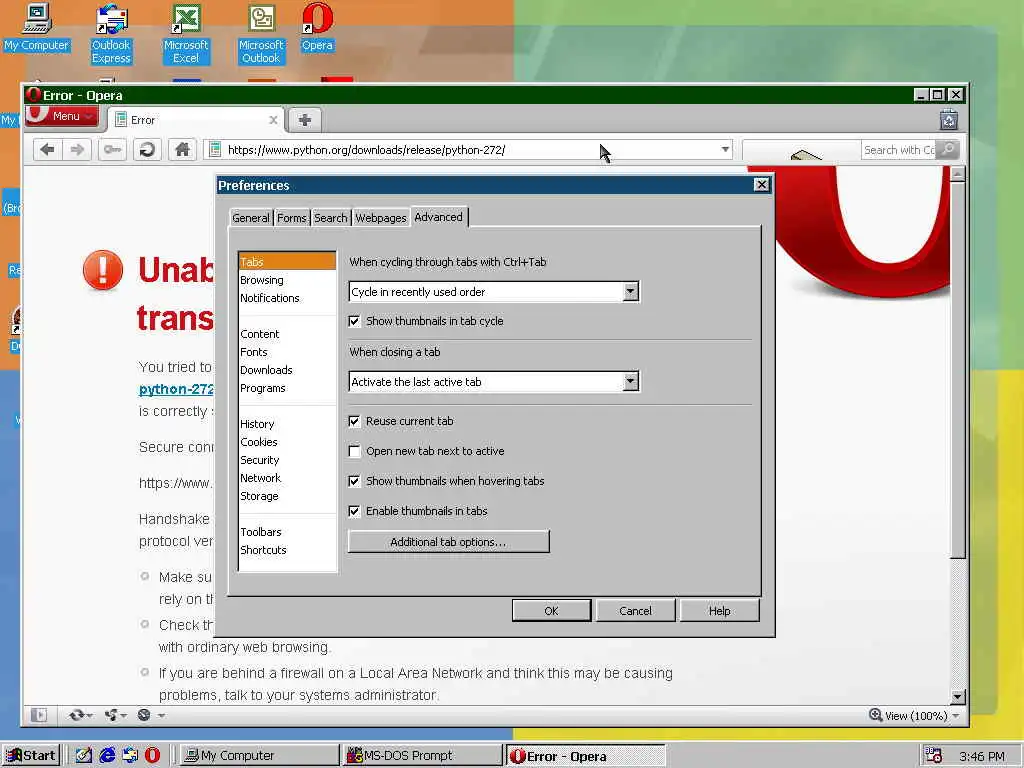The height and width of the screenshot is (768, 1024).
Task: Click the URL address field
Action: click(470, 150)
